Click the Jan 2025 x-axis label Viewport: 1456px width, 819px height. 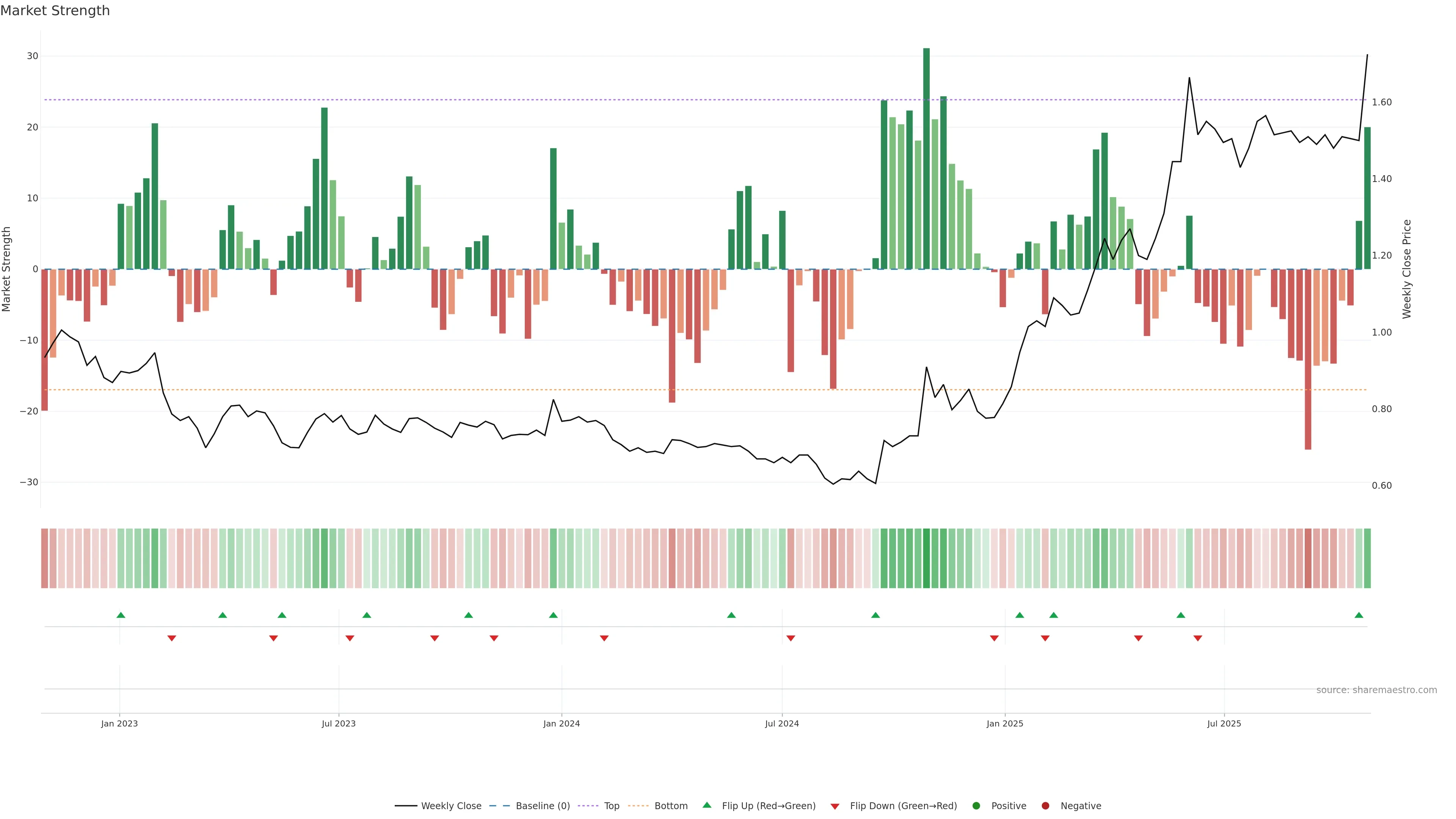pos(1005,723)
